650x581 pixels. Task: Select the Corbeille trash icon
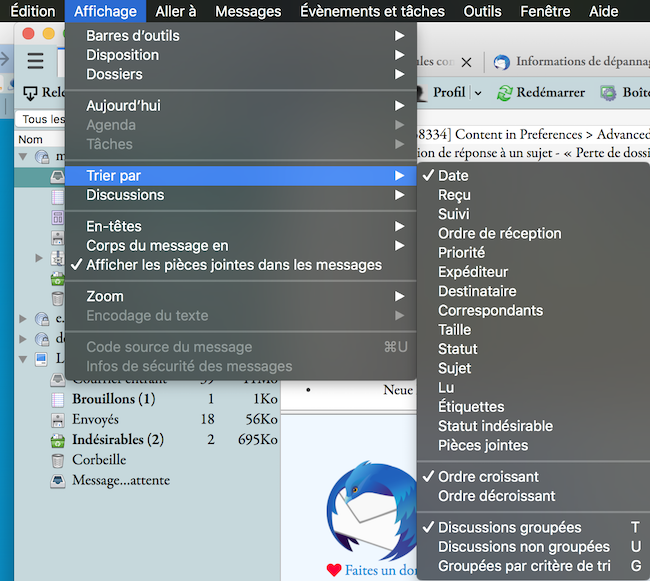coord(58,460)
